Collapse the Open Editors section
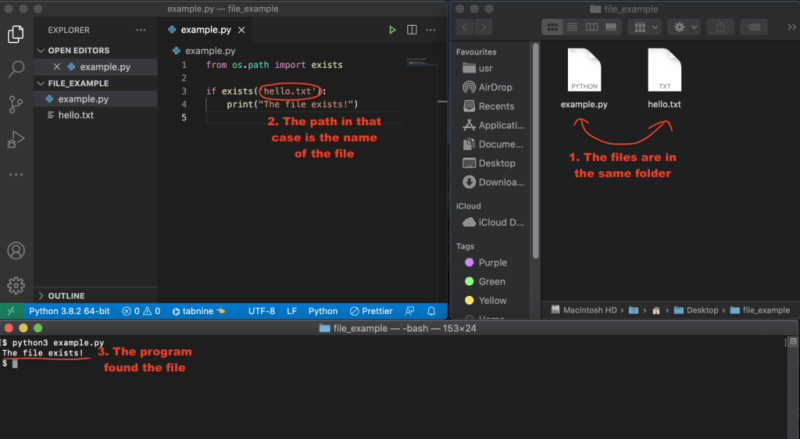Screen dimensions: 800x439 click(x=96, y=51)
